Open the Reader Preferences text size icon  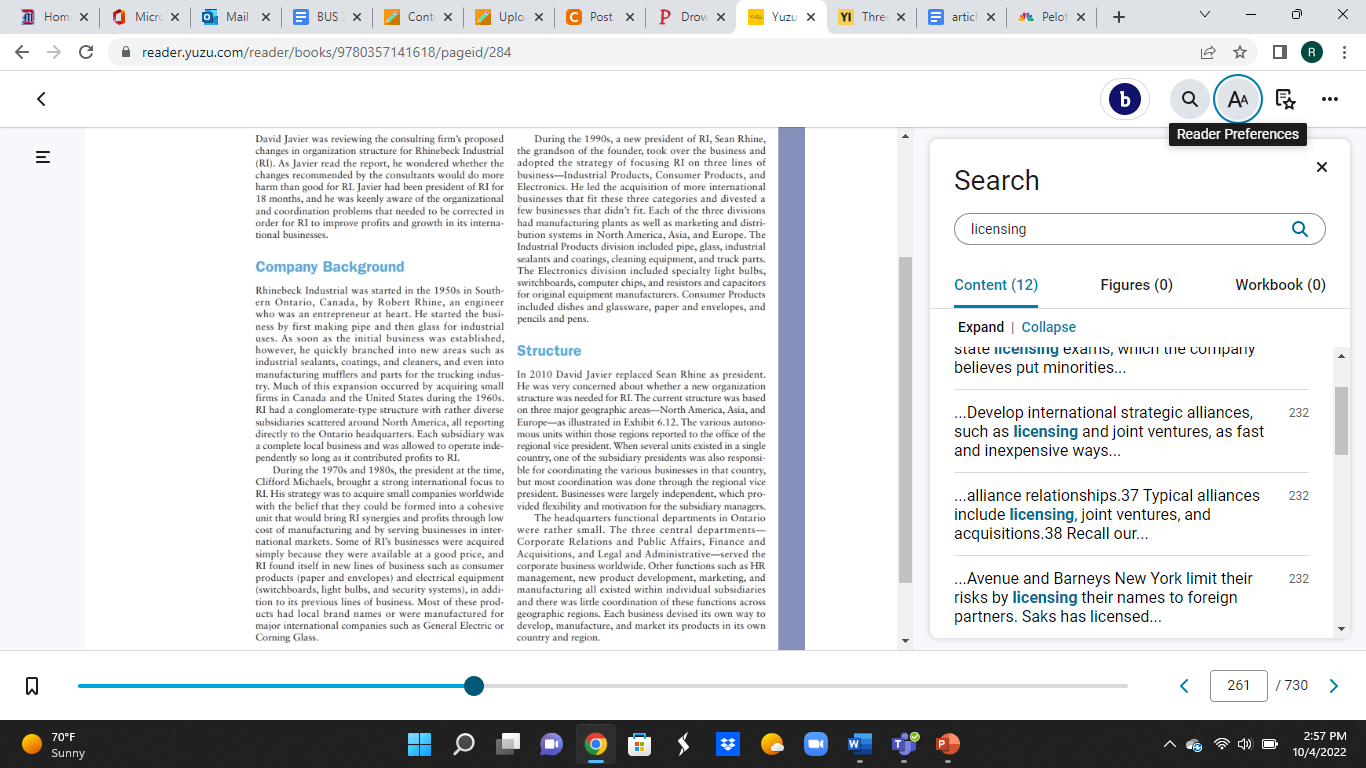pos(1238,99)
